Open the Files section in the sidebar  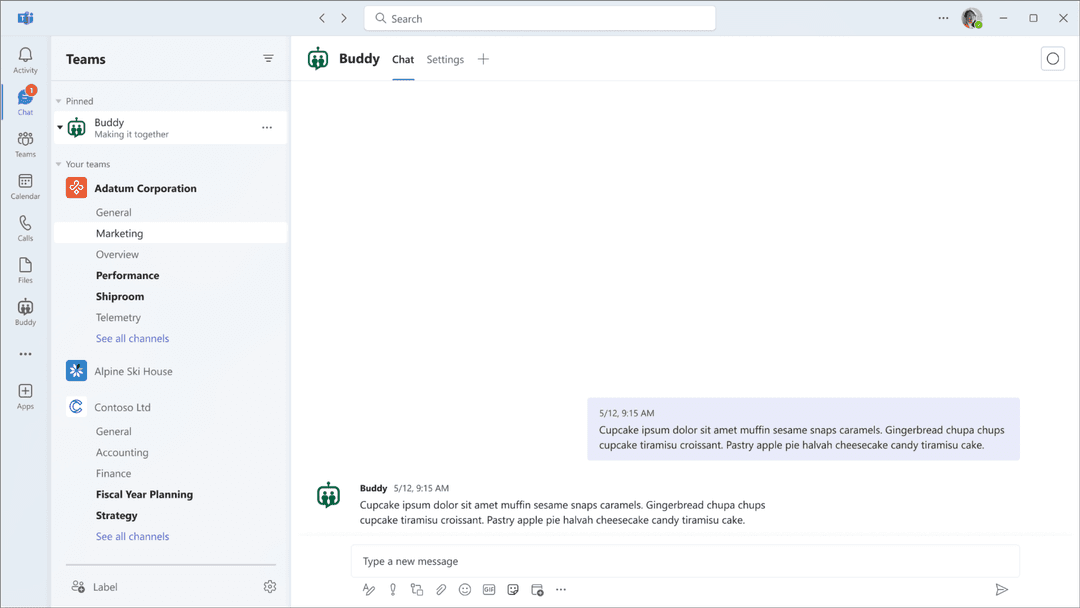tap(25, 268)
